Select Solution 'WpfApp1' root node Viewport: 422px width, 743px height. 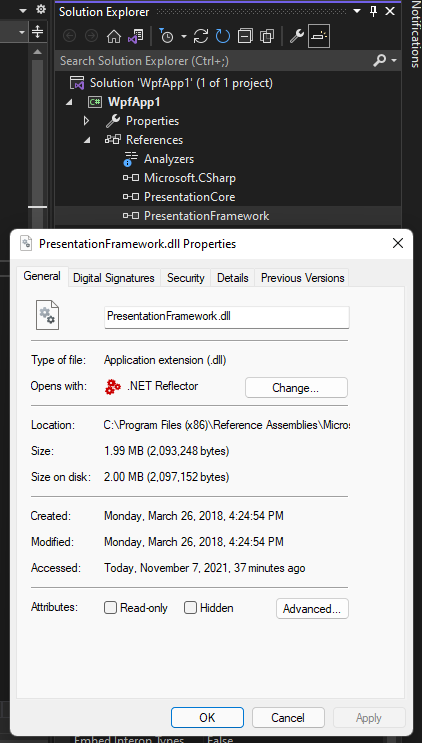tap(181, 83)
